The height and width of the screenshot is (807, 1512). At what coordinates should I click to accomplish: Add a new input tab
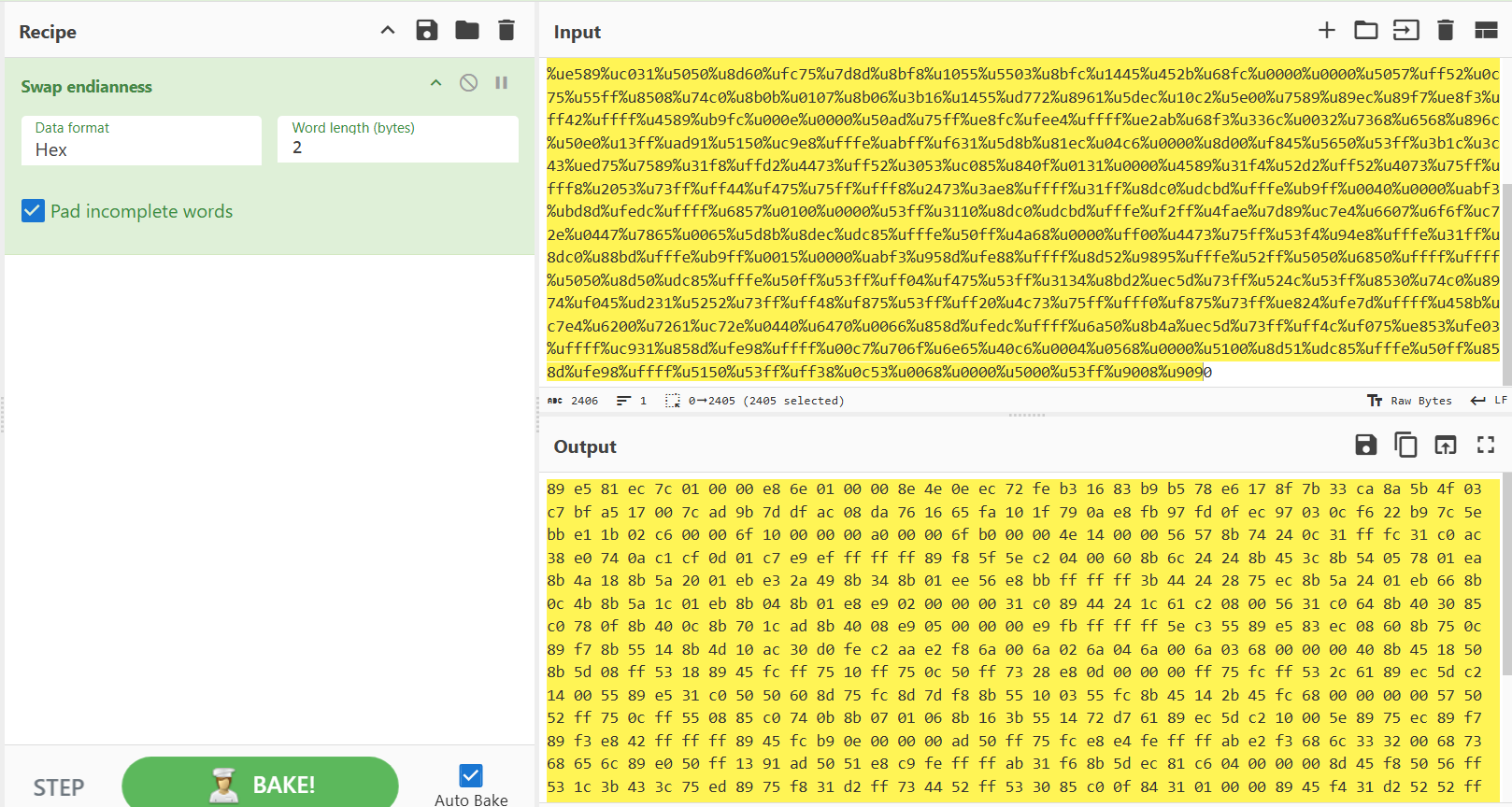coord(1326,31)
